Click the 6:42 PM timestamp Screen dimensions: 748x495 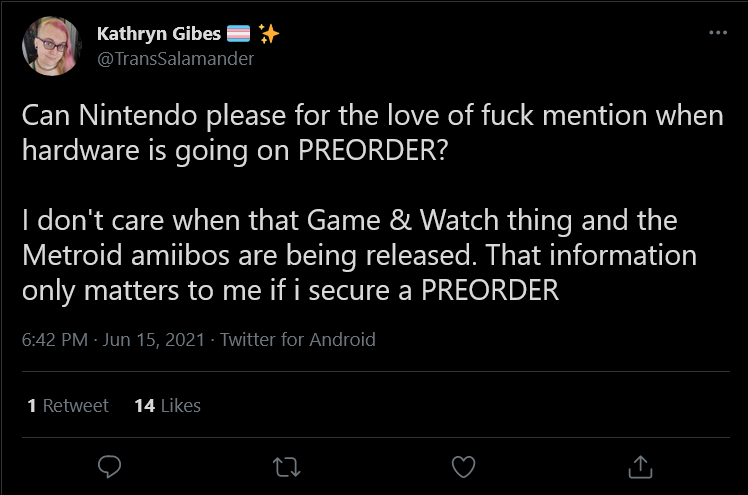pos(55,340)
